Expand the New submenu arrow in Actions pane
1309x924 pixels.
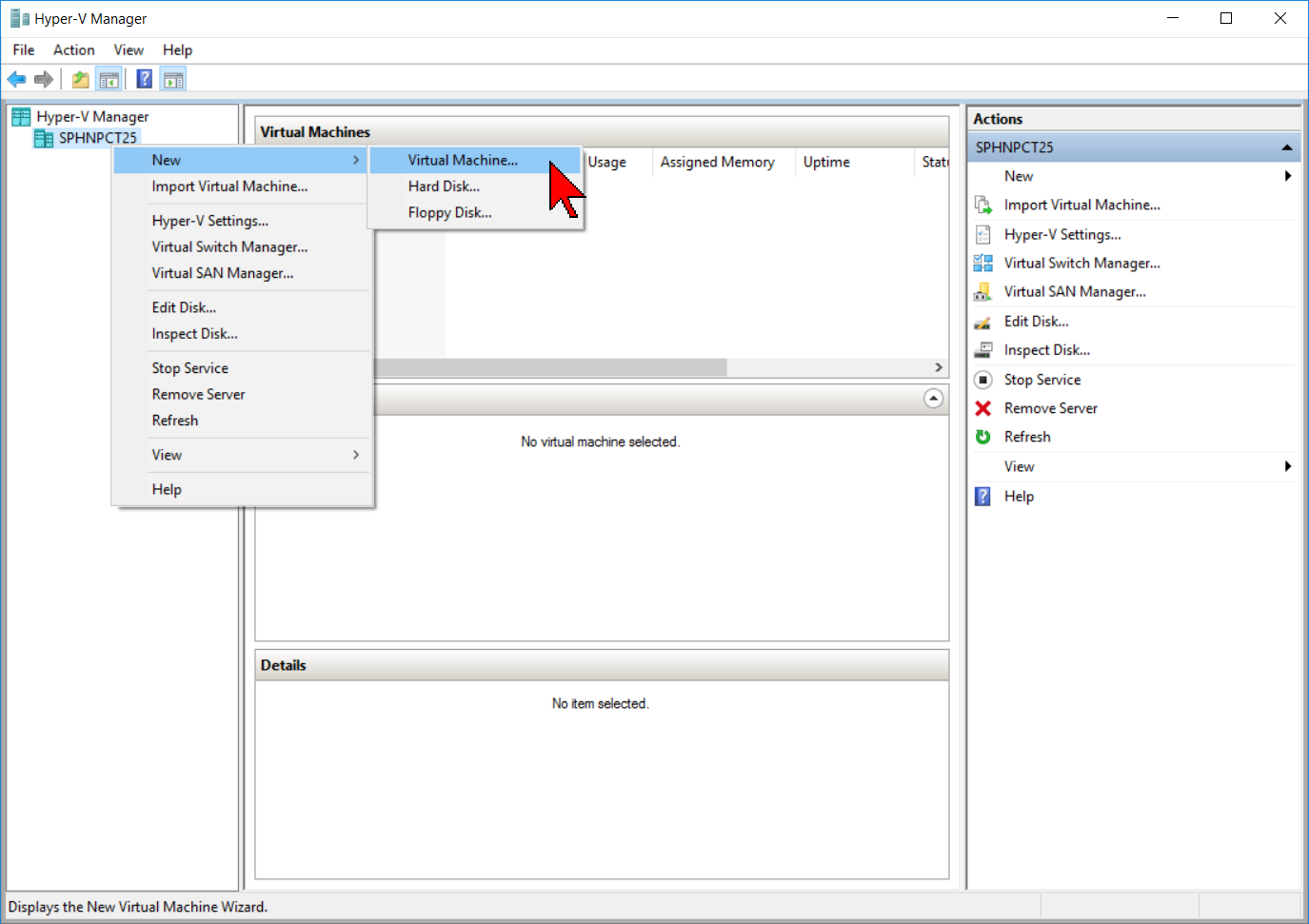(1287, 176)
